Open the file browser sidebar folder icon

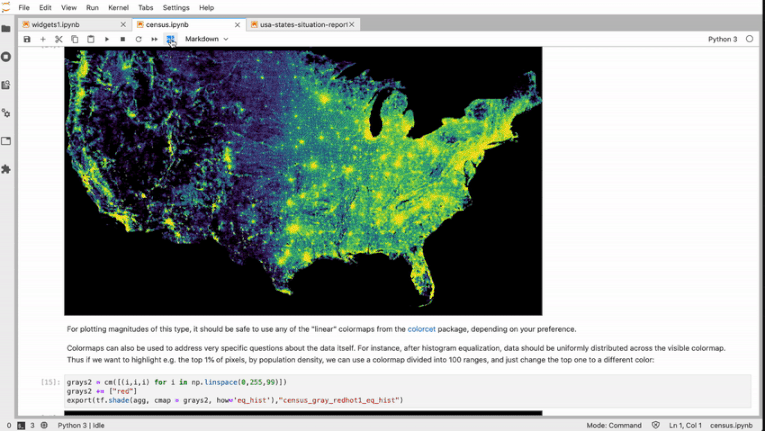point(6,29)
